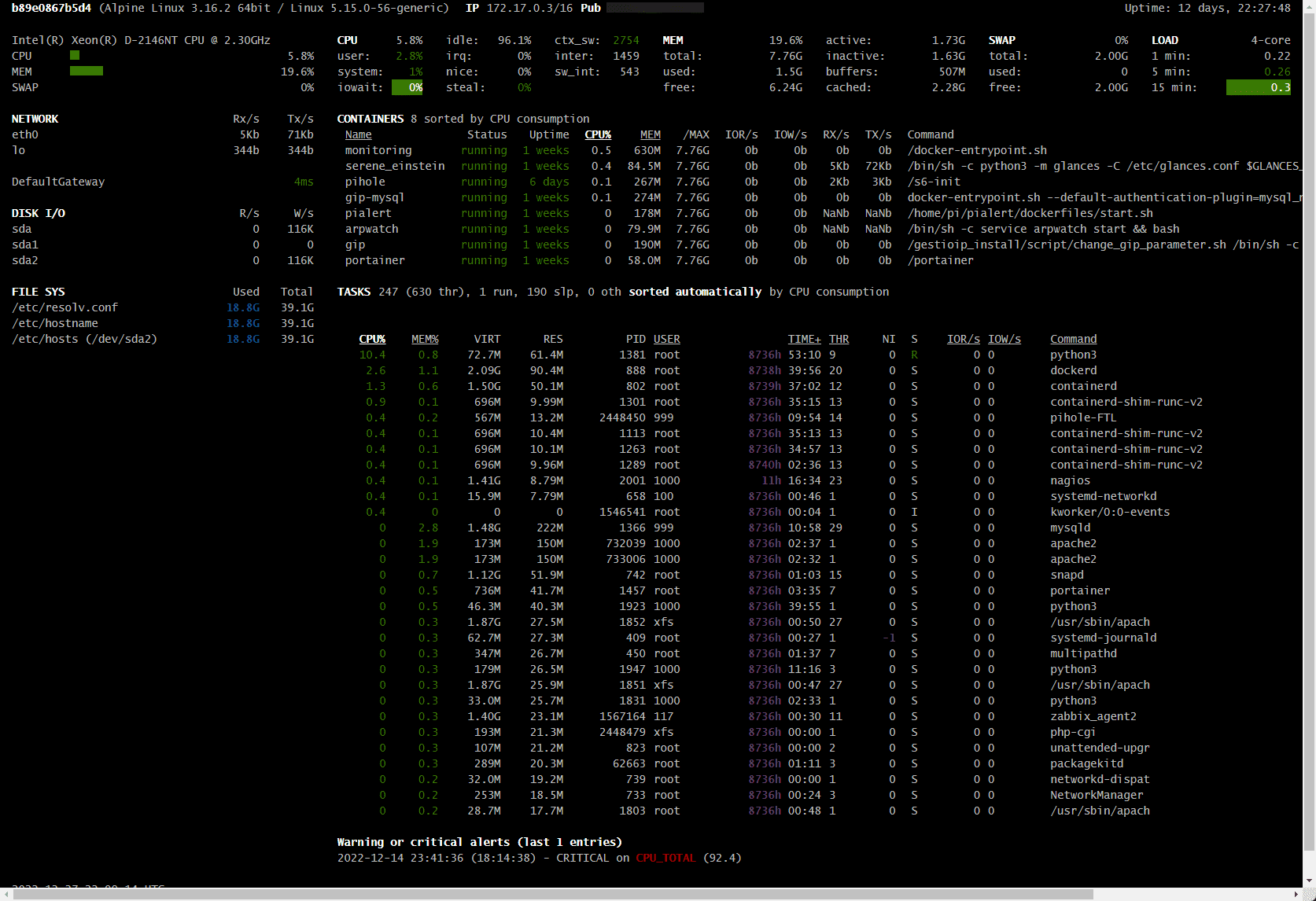Click the DISK I/O section title
The height and width of the screenshot is (901, 1316).
click(38, 213)
